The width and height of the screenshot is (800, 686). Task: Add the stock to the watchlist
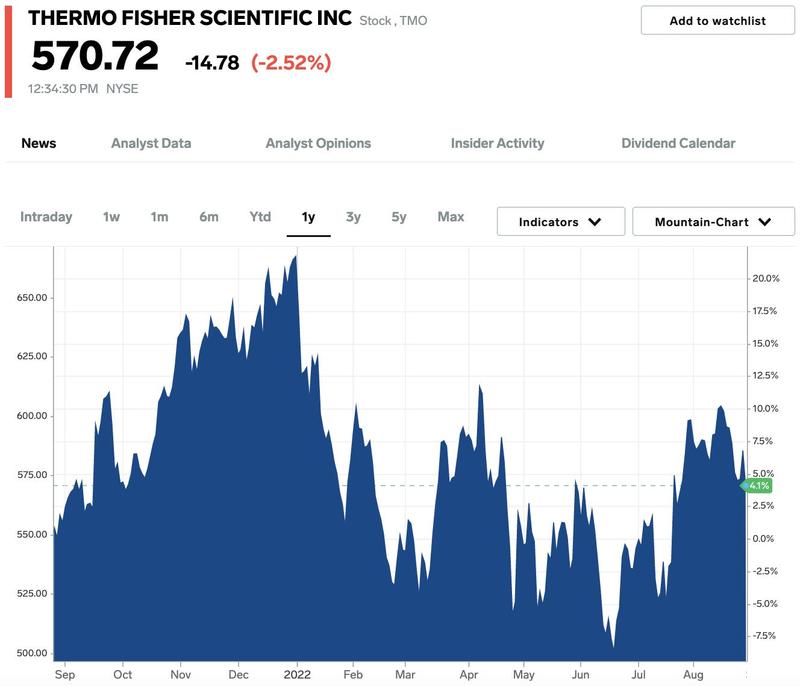[717, 21]
